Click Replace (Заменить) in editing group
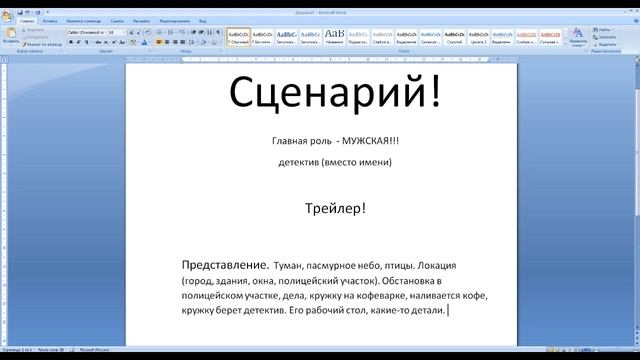 tap(604, 38)
